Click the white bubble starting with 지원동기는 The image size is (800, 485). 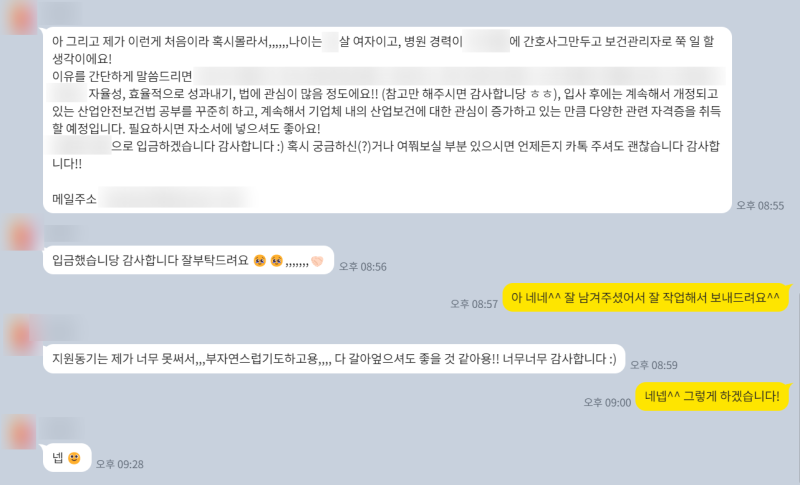[334, 359]
